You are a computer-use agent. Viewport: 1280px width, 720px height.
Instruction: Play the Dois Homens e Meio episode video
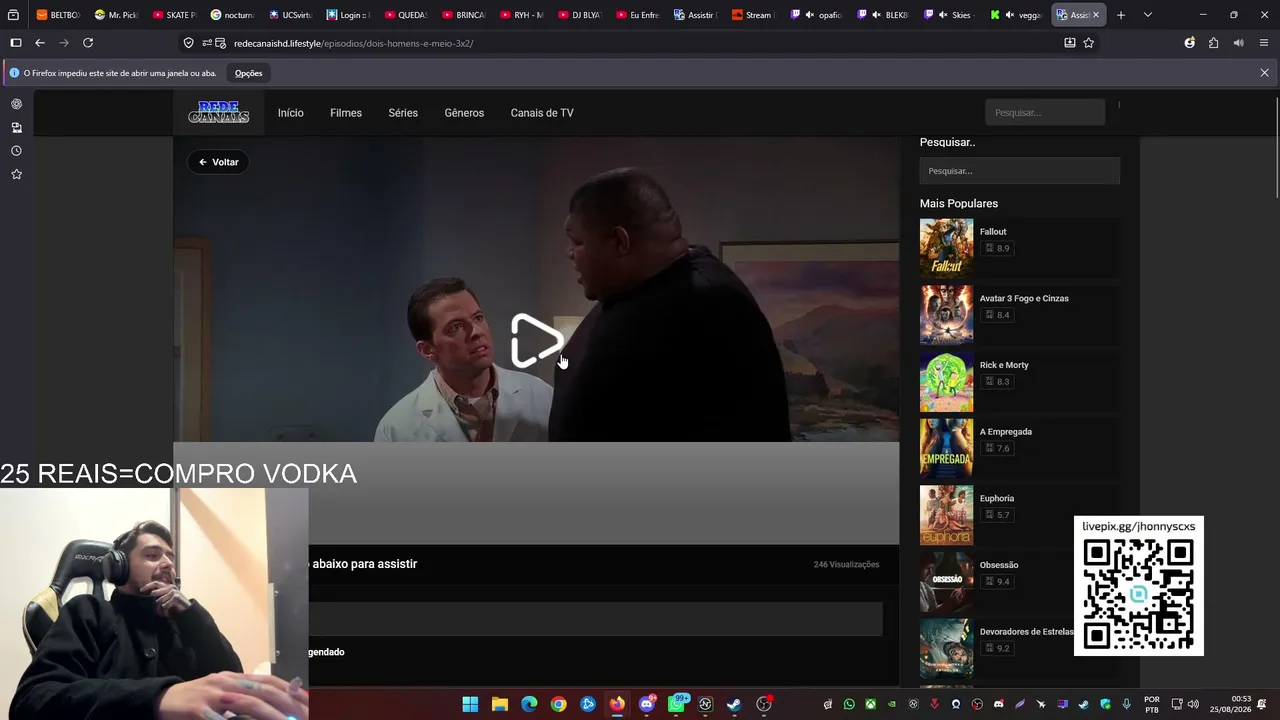point(537,341)
